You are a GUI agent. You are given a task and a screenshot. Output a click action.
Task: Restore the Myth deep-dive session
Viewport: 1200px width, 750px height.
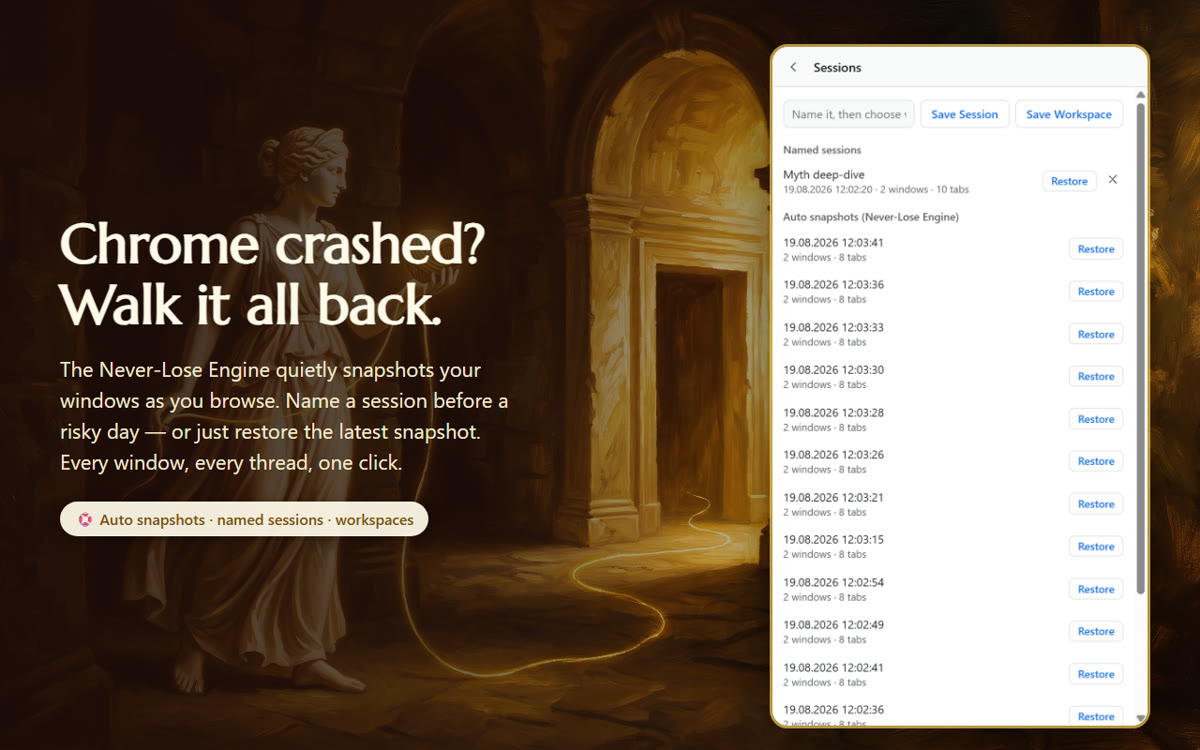pyautogui.click(x=1069, y=181)
